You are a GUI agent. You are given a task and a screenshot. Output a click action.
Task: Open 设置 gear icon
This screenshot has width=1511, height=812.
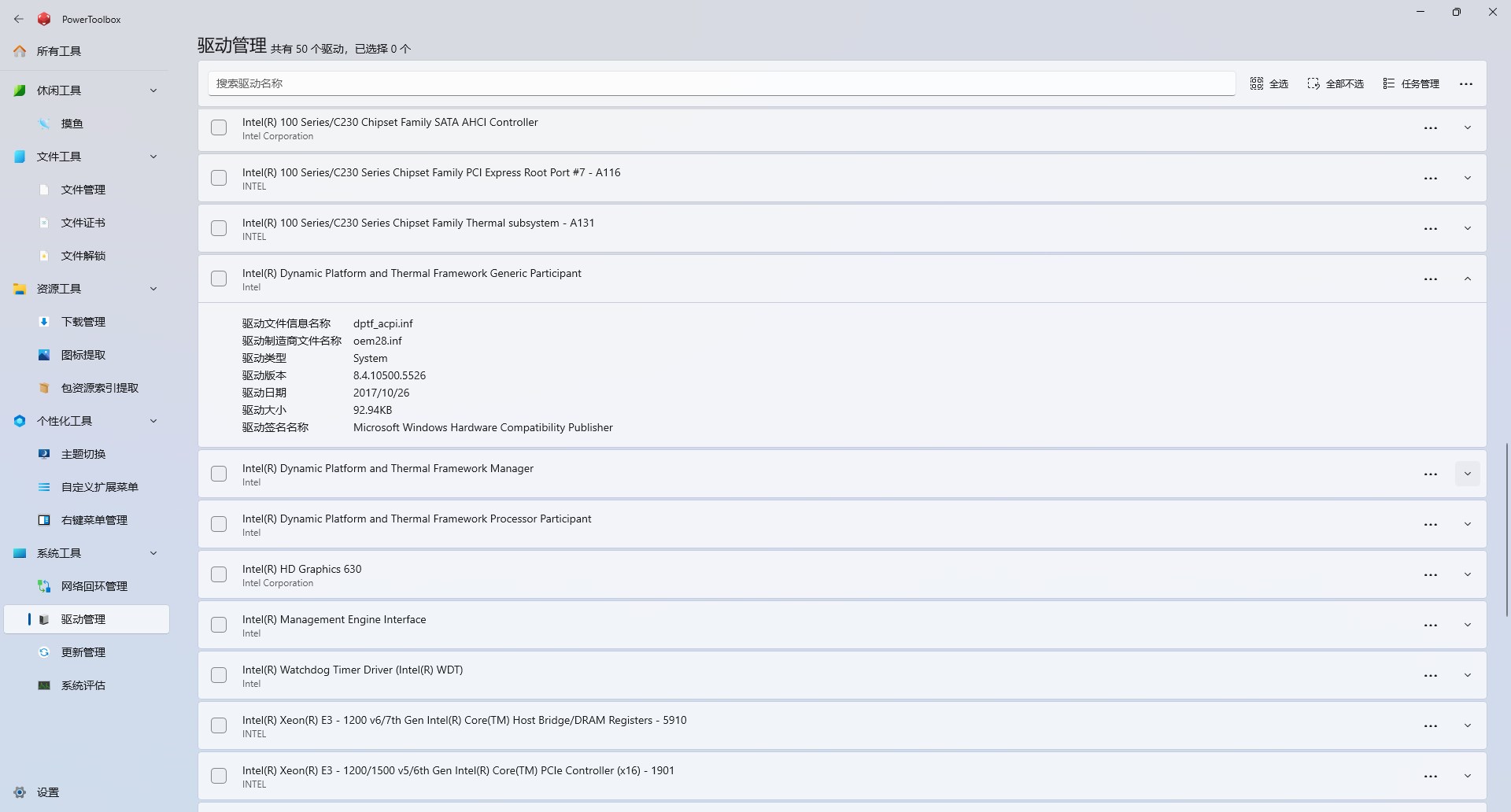(x=20, y=792)
